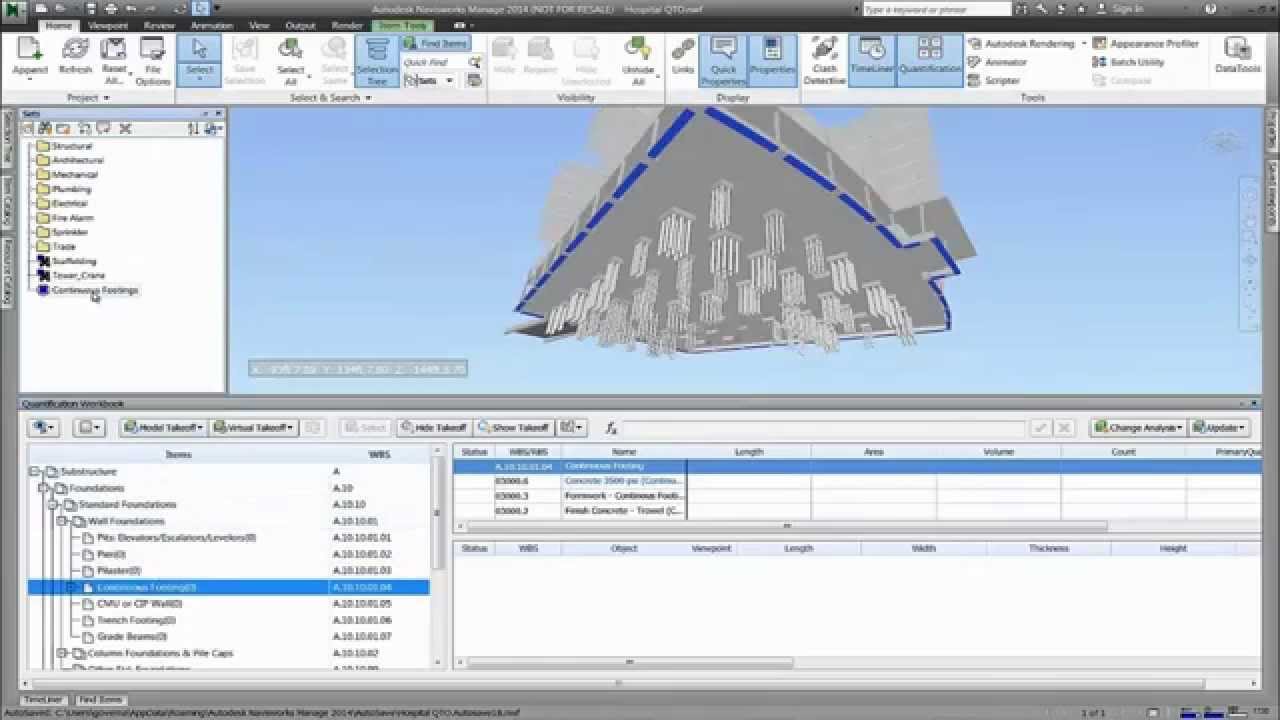Open the Sets dropdown in the ribbon
This screenshot has height=720, width=1280.
click(429, 80)
